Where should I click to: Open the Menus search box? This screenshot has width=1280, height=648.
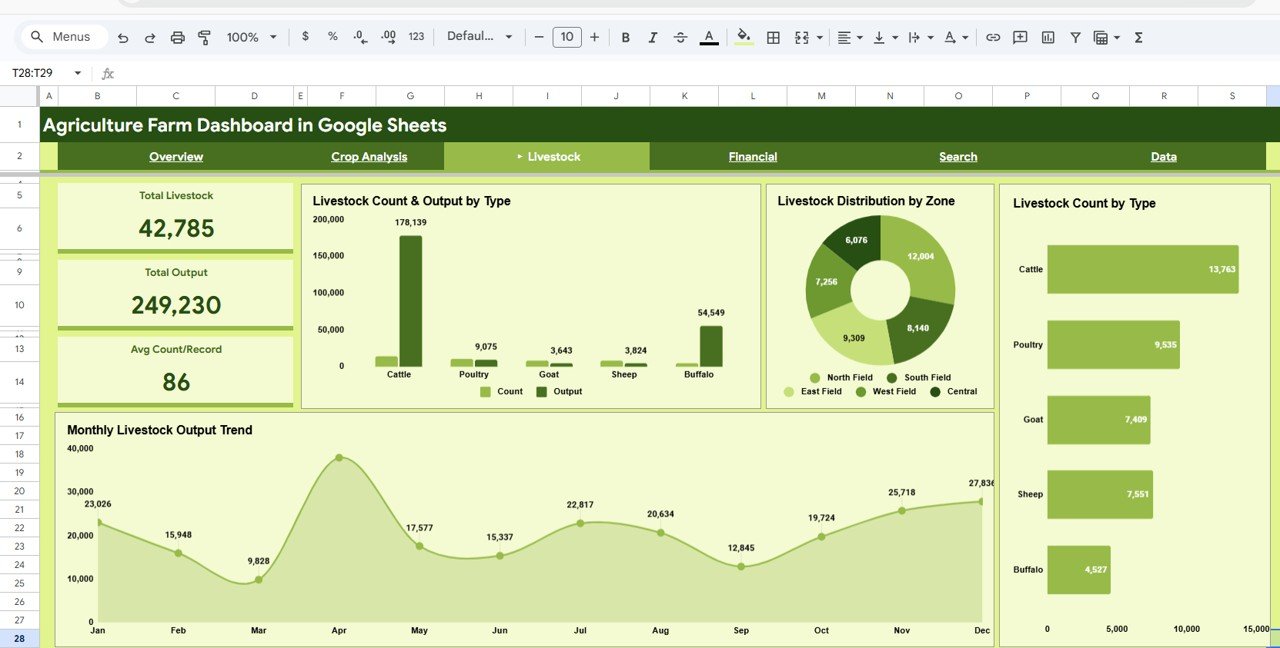coord(63,36)
